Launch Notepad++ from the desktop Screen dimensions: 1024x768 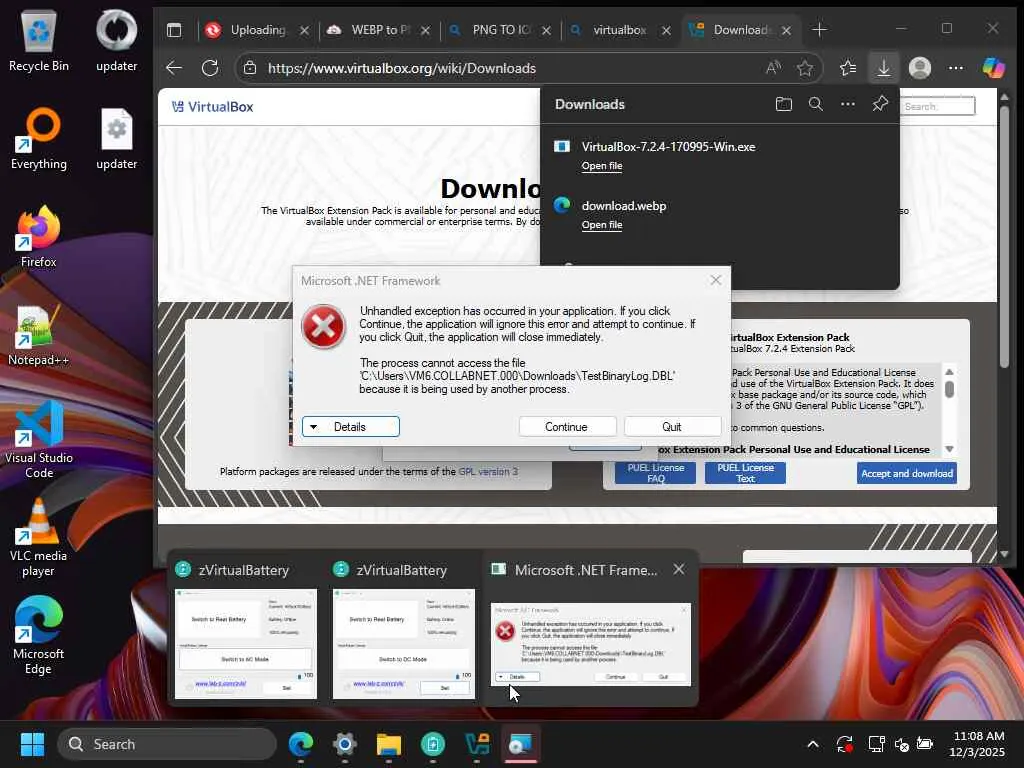[x=39, y=334]
